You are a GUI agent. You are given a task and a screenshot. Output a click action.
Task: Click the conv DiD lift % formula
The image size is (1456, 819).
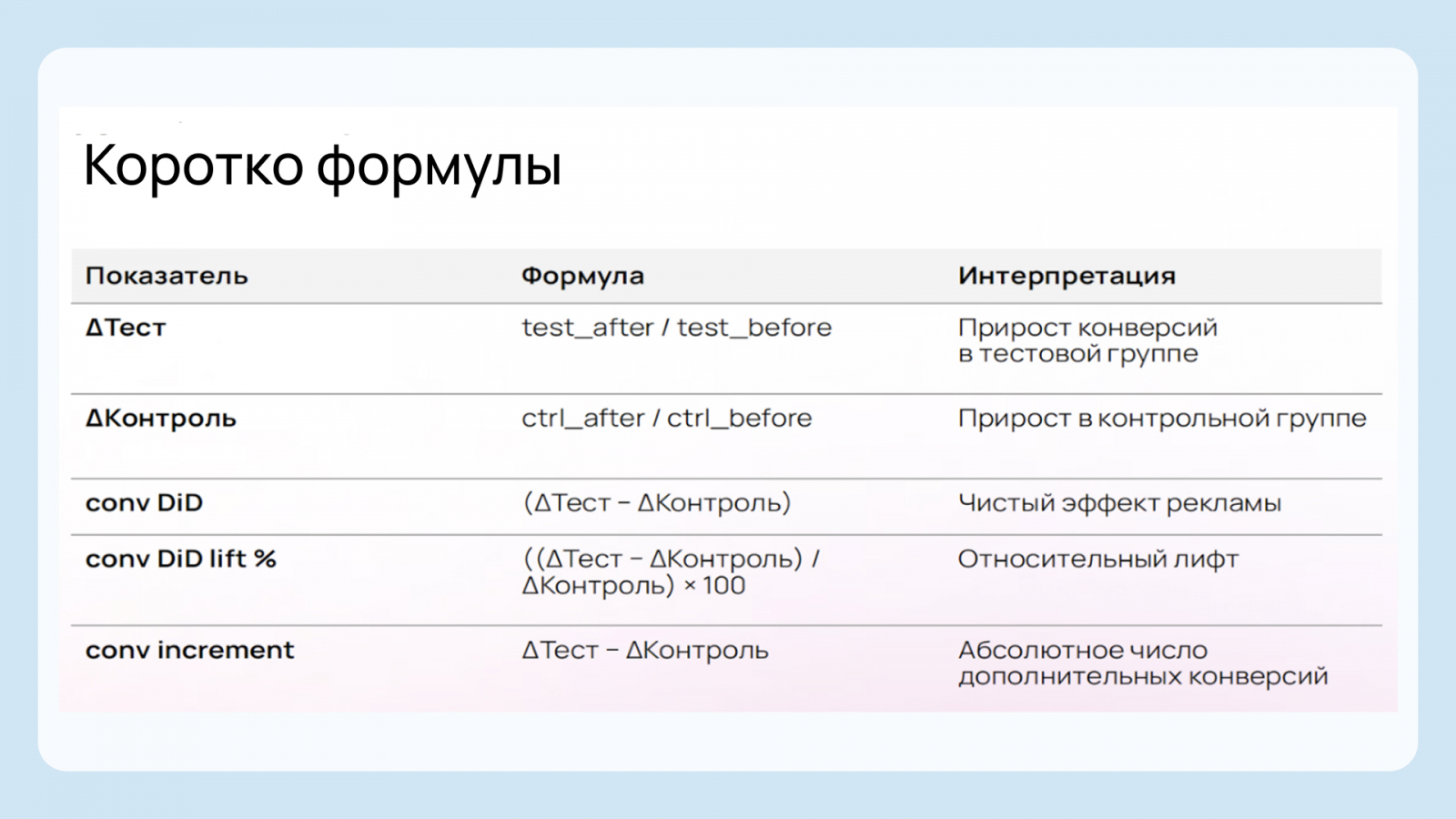pyautogui.click(x=671, y=571)
